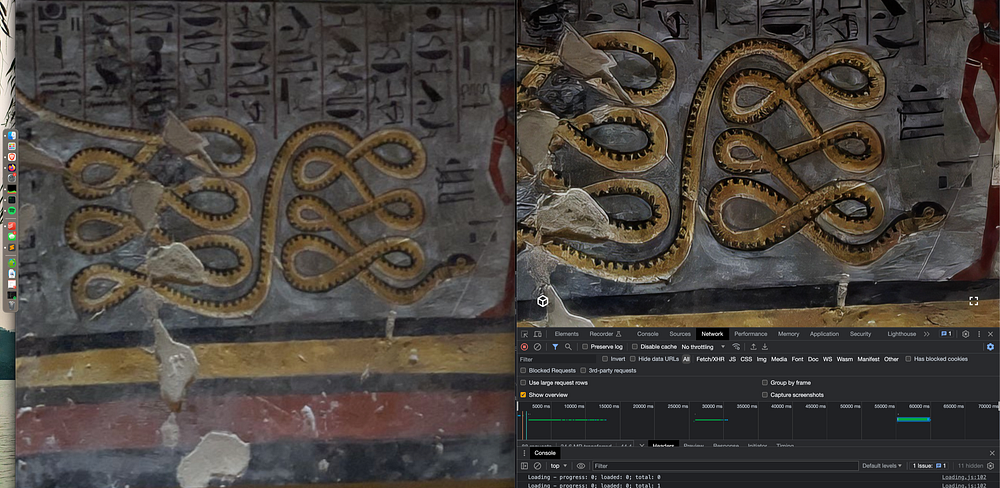Viewport: 1000px width, 488px height.
Task: Open DevTools settings gear icon
Action: coord(966,334)
